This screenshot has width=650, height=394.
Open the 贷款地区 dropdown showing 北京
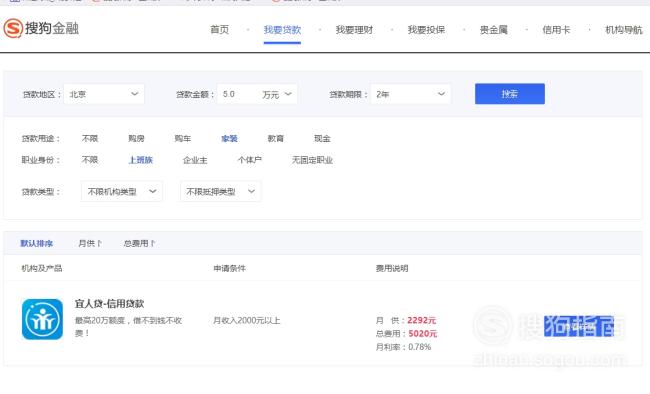point(104,94)
